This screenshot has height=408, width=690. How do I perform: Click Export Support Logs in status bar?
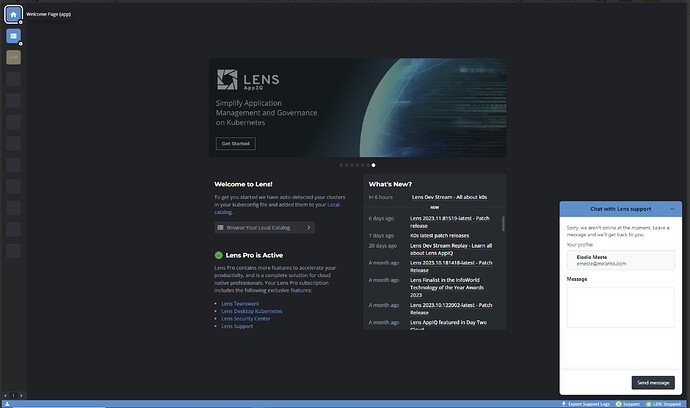click(585, 404)
